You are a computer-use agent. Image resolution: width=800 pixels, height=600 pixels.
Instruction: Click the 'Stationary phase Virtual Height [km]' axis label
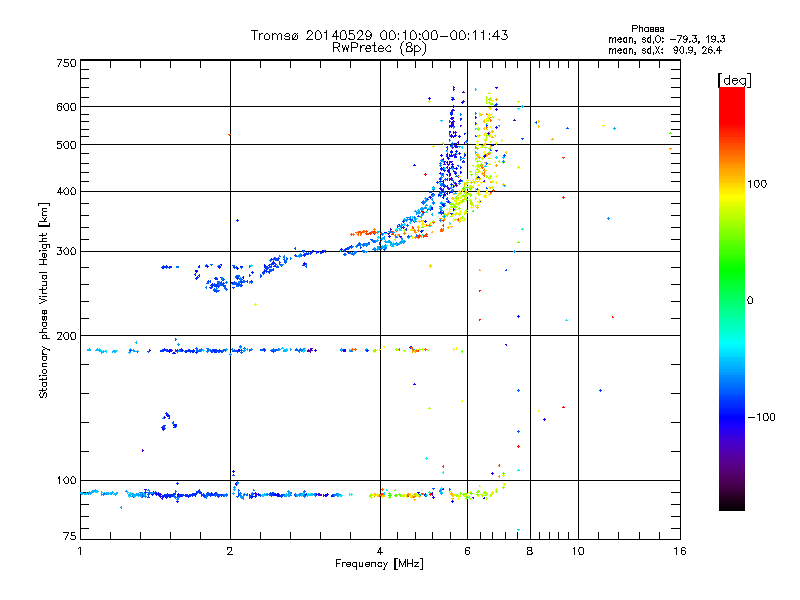point(43,300)
